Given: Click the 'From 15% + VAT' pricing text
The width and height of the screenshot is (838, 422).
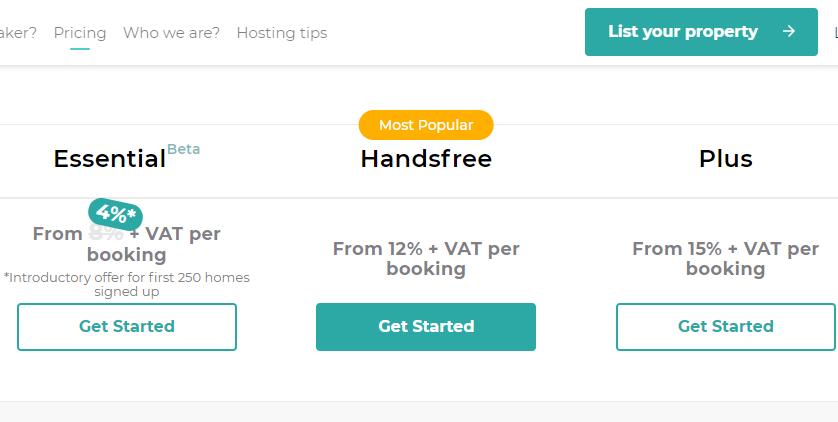Looking at the screenshot, I should point(725,259).
